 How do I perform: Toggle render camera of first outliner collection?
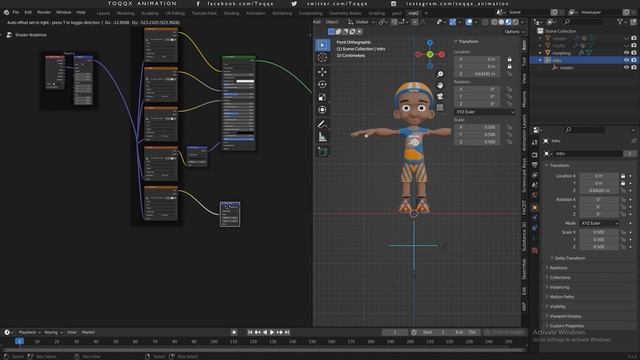click(634, 38)
